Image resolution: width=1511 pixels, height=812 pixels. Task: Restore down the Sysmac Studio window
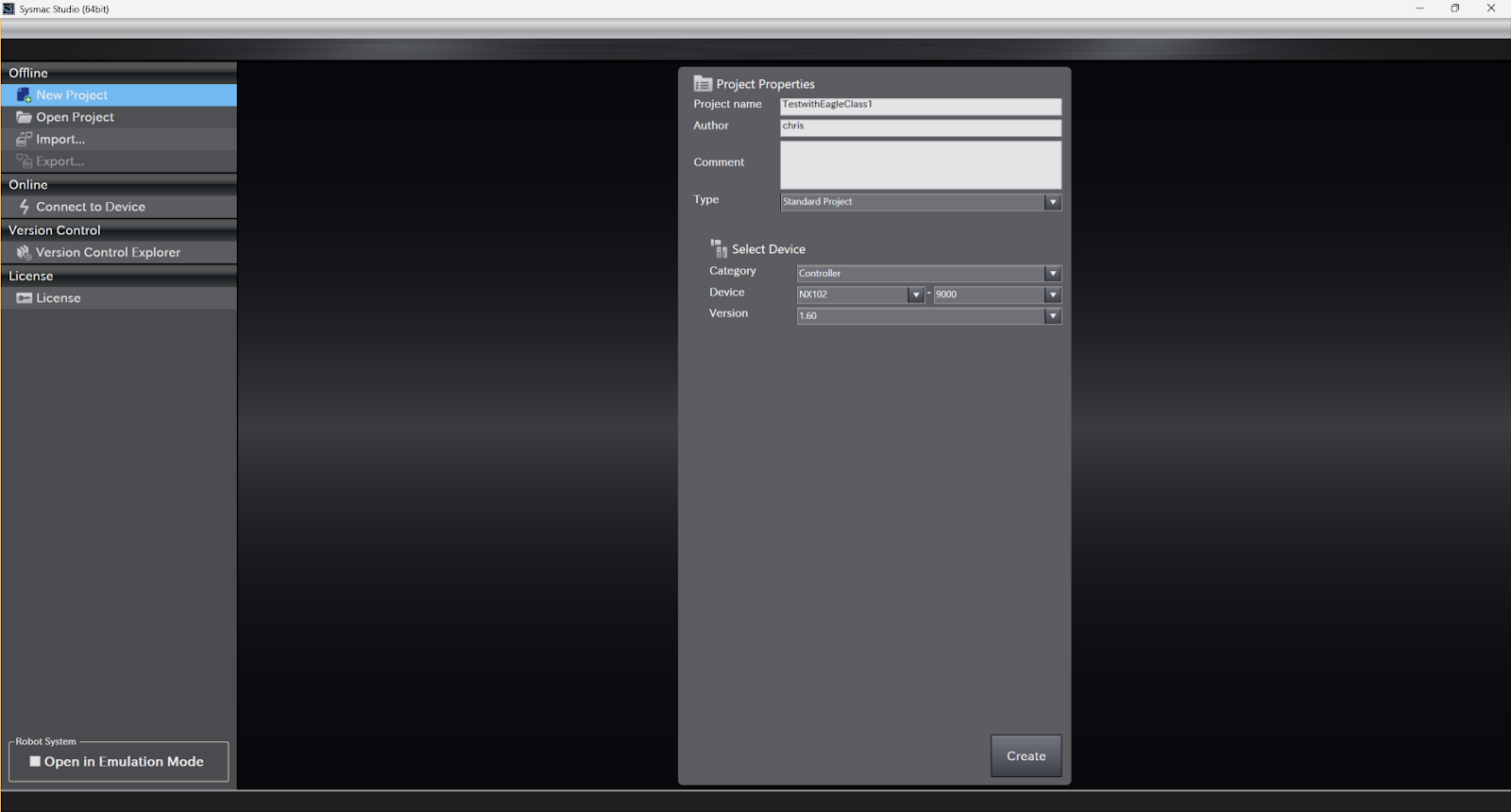coord(1455,8)
